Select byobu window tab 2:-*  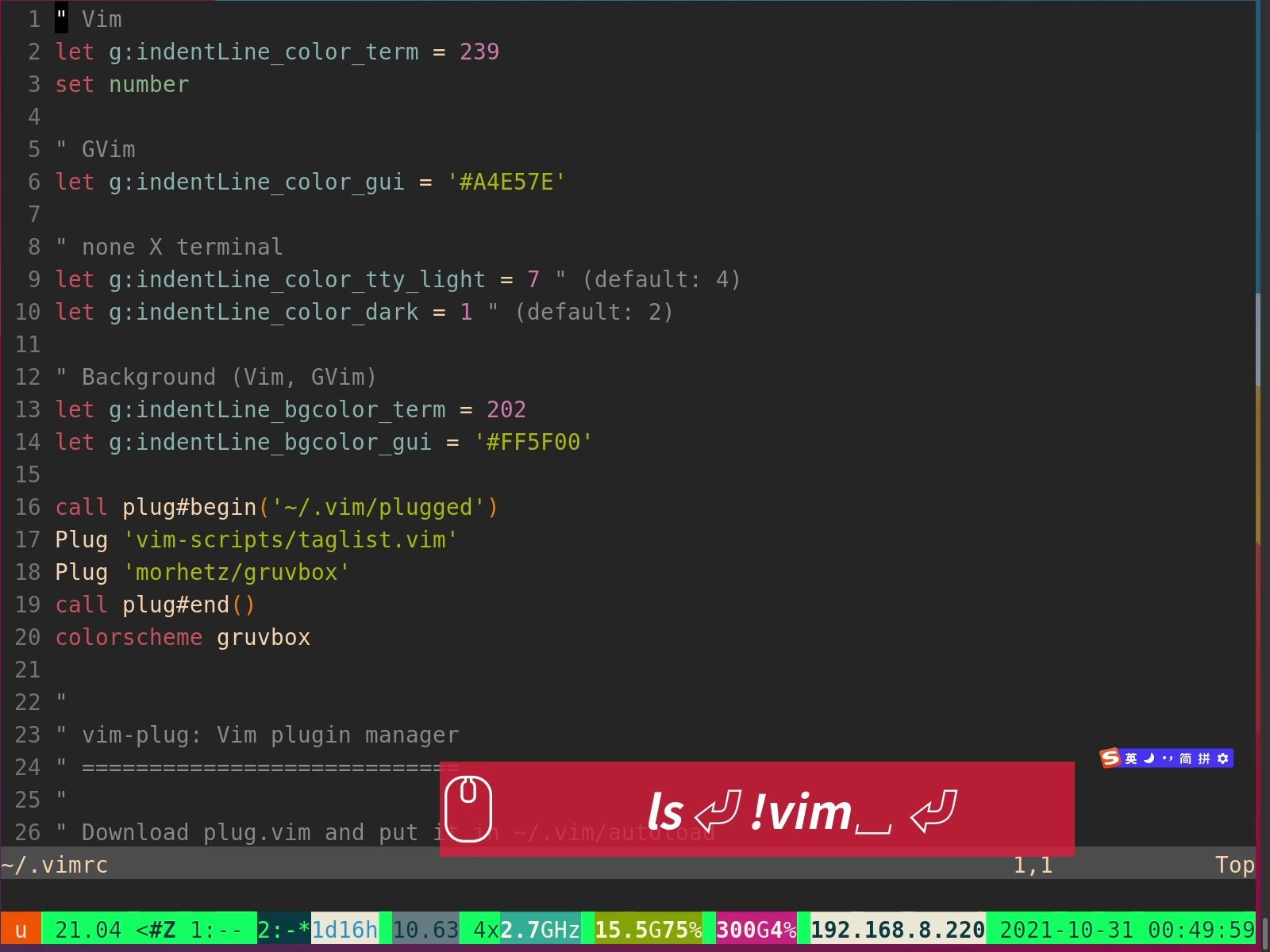pyautogui.click(x=283, y=930)
